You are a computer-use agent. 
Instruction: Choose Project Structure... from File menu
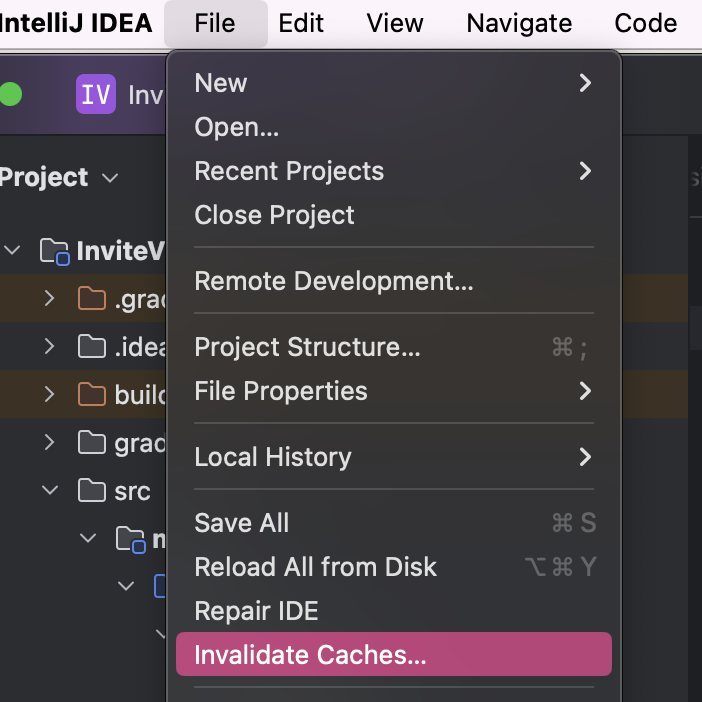click(x=307, y=347)
